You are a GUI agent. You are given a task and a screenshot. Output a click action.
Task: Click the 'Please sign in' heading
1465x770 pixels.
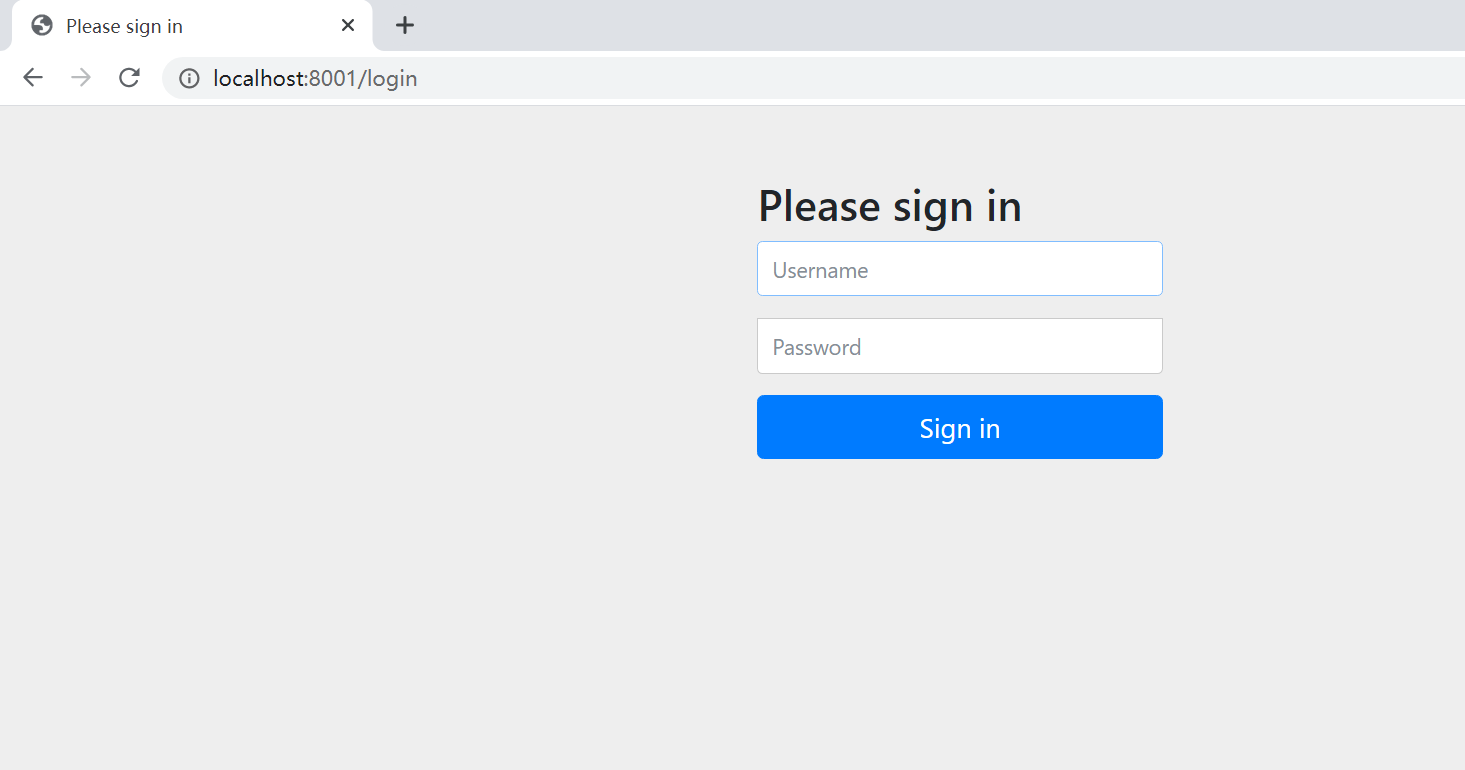(x=890, y=206)
